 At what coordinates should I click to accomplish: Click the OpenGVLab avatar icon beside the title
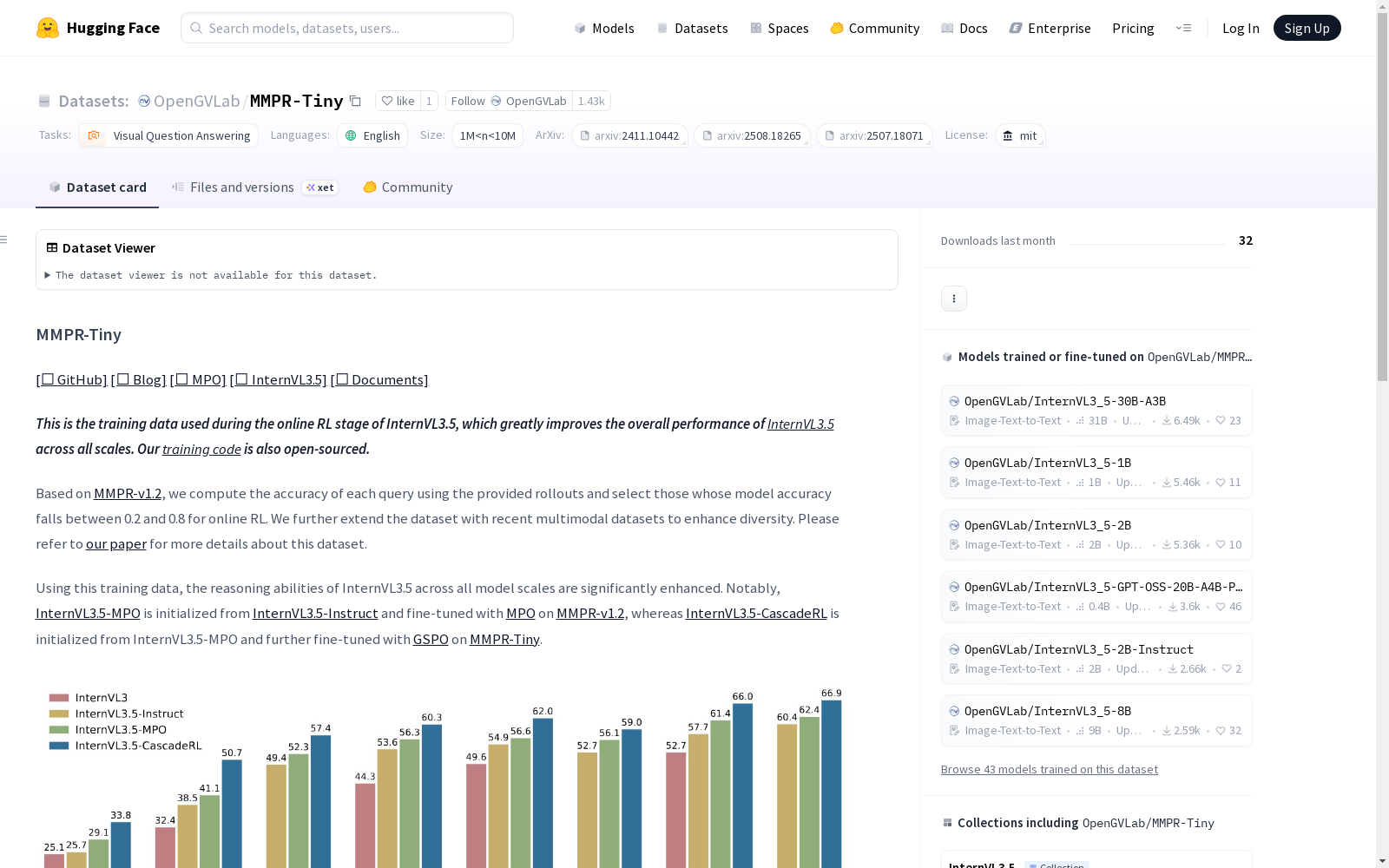[144, 101]
